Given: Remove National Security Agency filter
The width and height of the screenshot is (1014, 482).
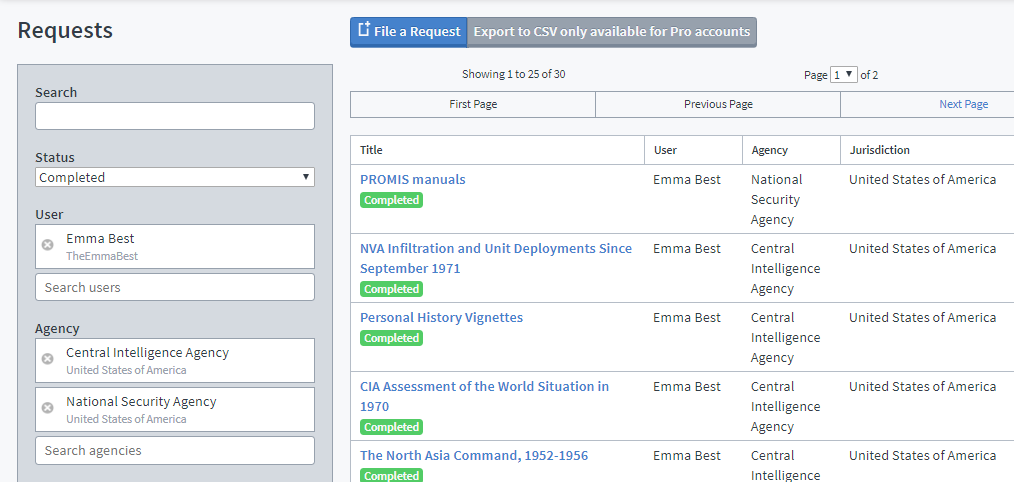Looking at the screenshot, I should pos(47,408).
